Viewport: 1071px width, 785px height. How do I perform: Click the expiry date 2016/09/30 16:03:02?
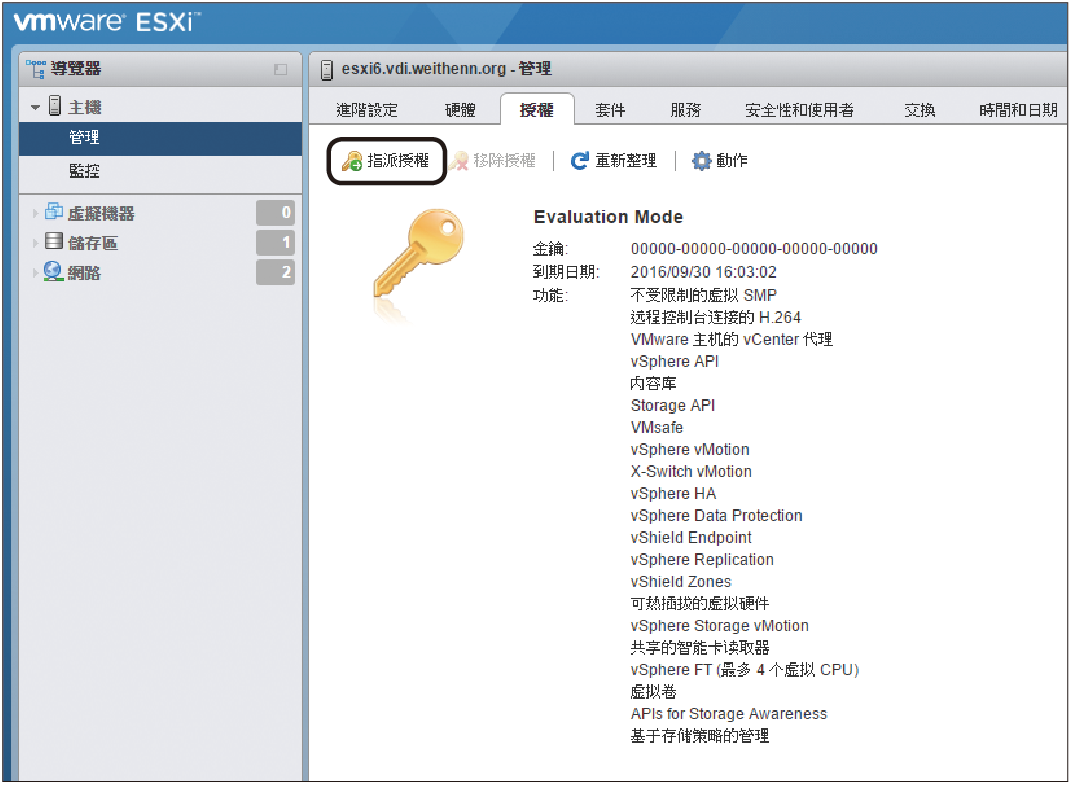pyautogui.click(x=704, y=272)
